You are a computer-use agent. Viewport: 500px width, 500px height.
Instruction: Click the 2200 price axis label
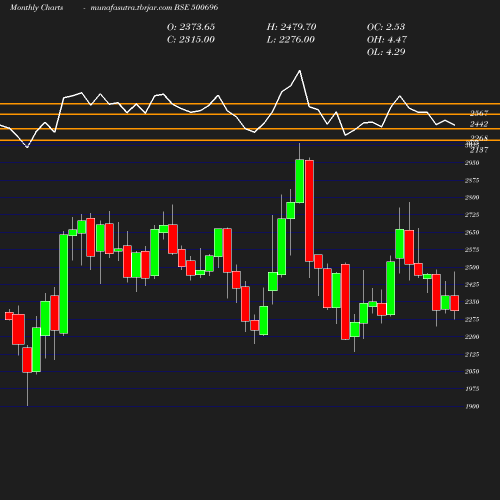point(472,337)
